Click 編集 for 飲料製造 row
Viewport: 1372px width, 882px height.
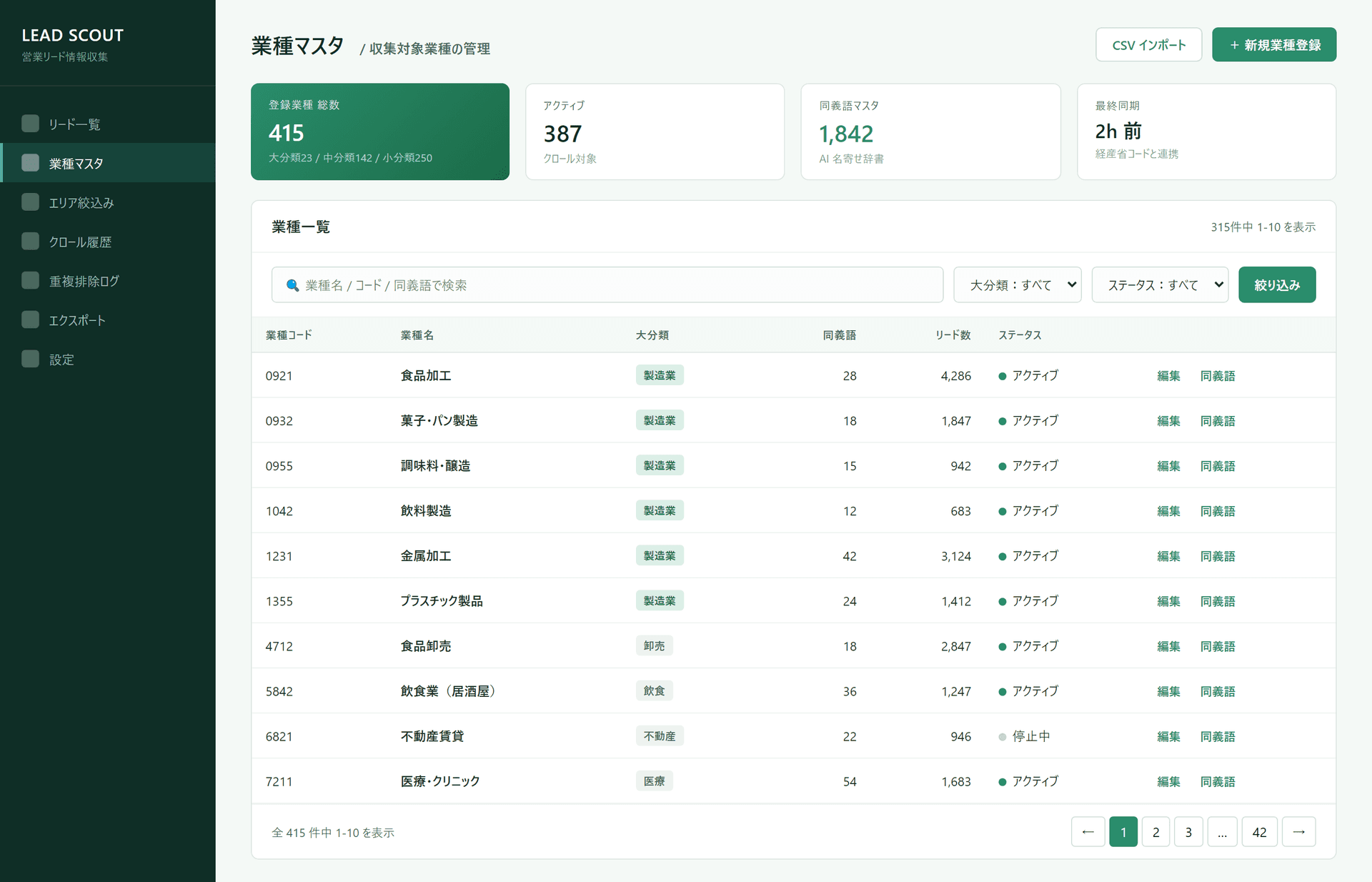coord(1168,510)
